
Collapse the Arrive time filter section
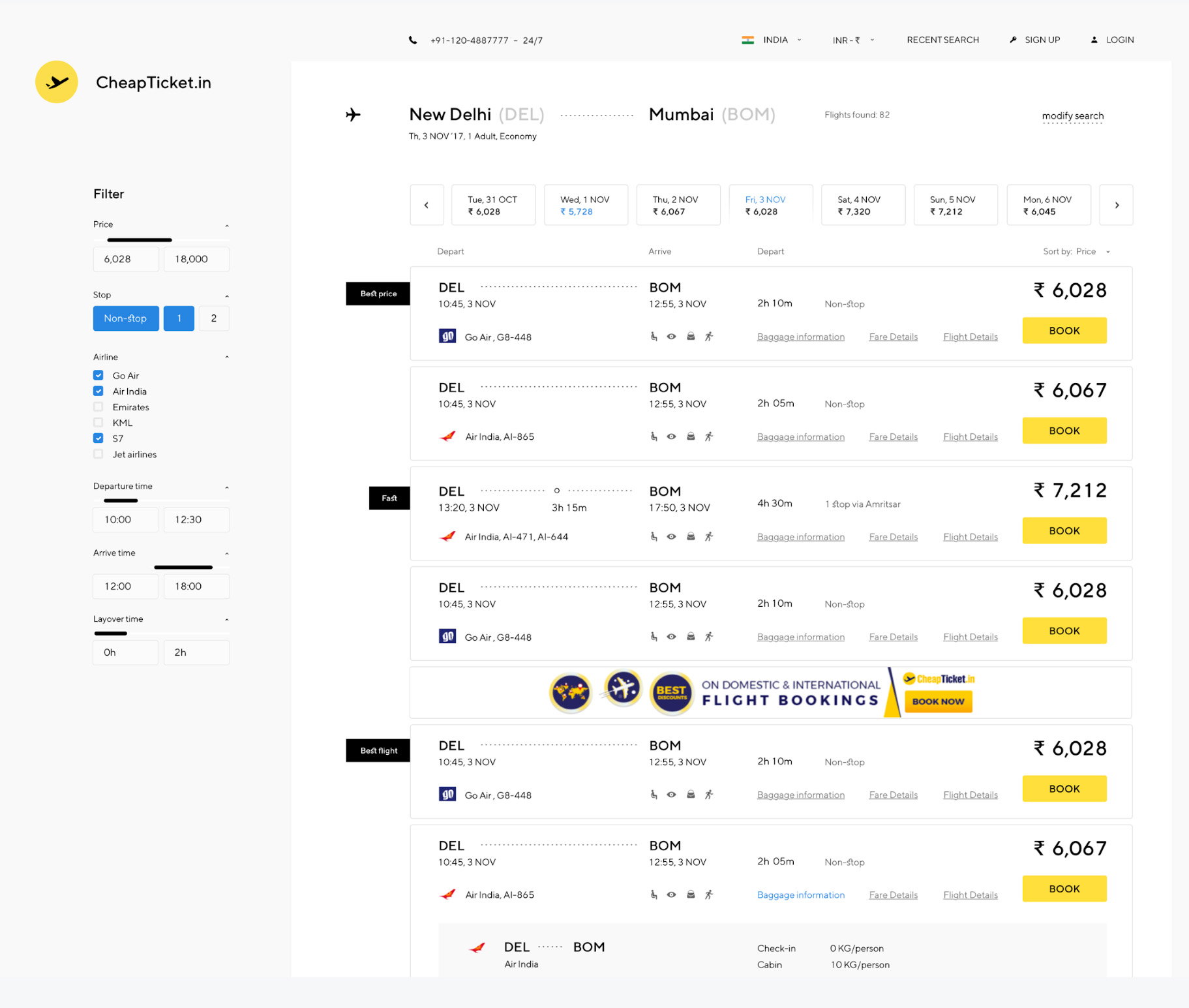[227, 553]
